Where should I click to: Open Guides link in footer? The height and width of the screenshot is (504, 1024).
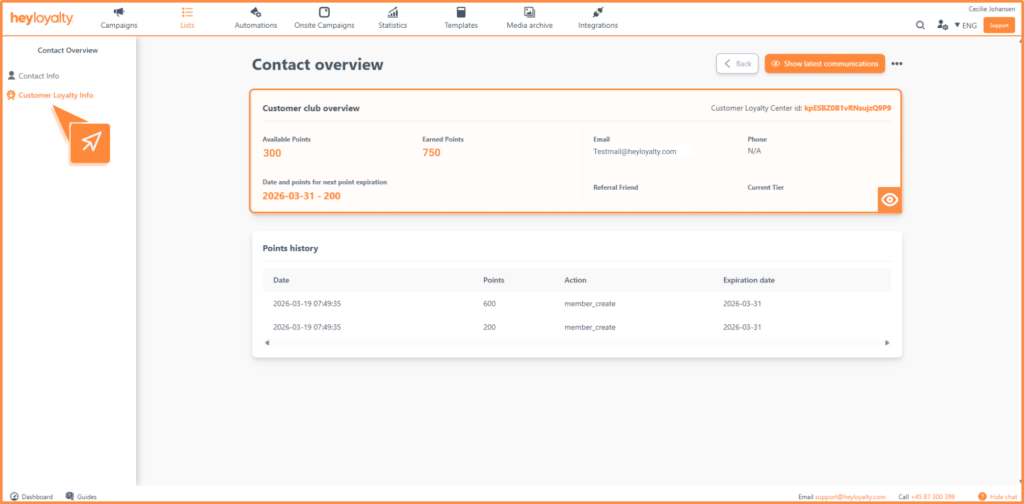(x=87, y=497)
